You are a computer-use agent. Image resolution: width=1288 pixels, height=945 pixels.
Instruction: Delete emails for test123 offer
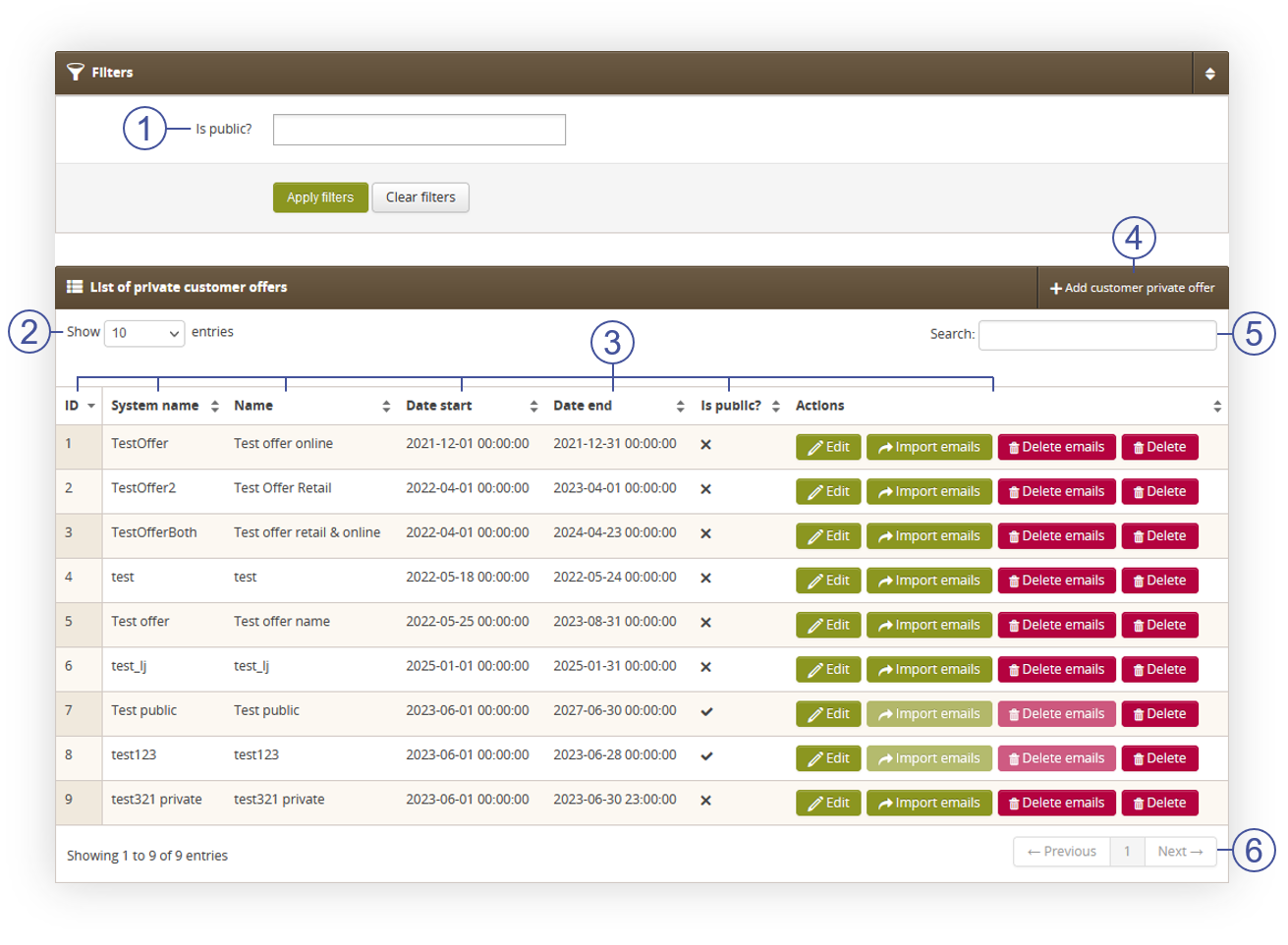1057,758
